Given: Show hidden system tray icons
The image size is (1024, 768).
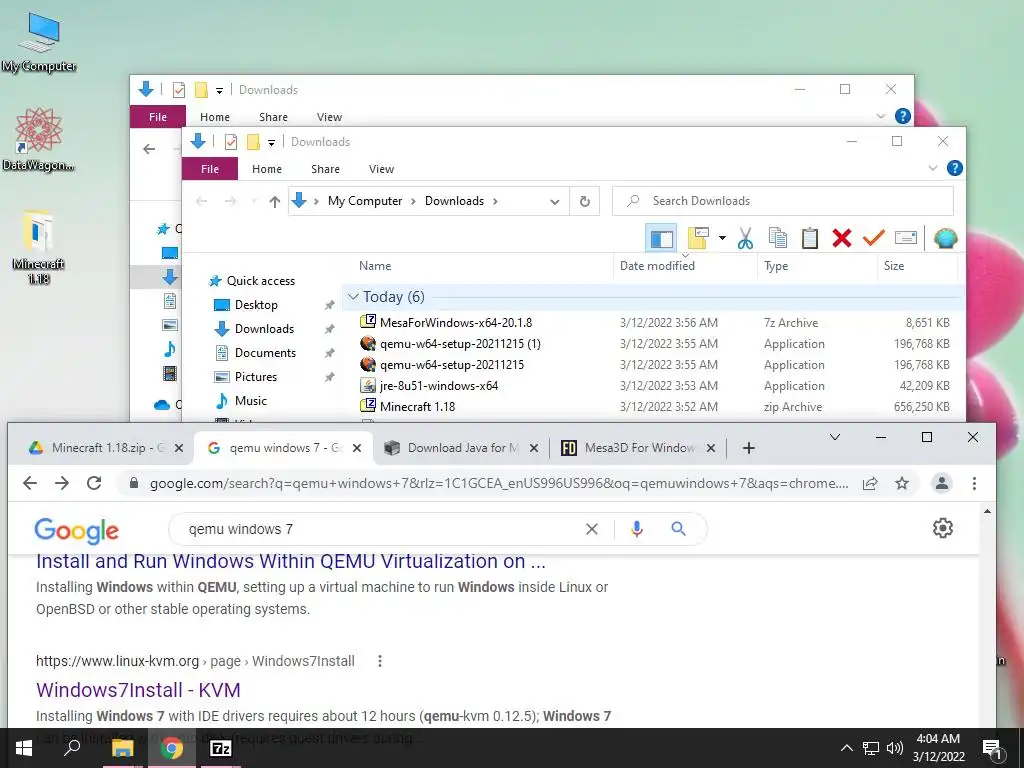Looking at the screenshot, I should (846, 748).
